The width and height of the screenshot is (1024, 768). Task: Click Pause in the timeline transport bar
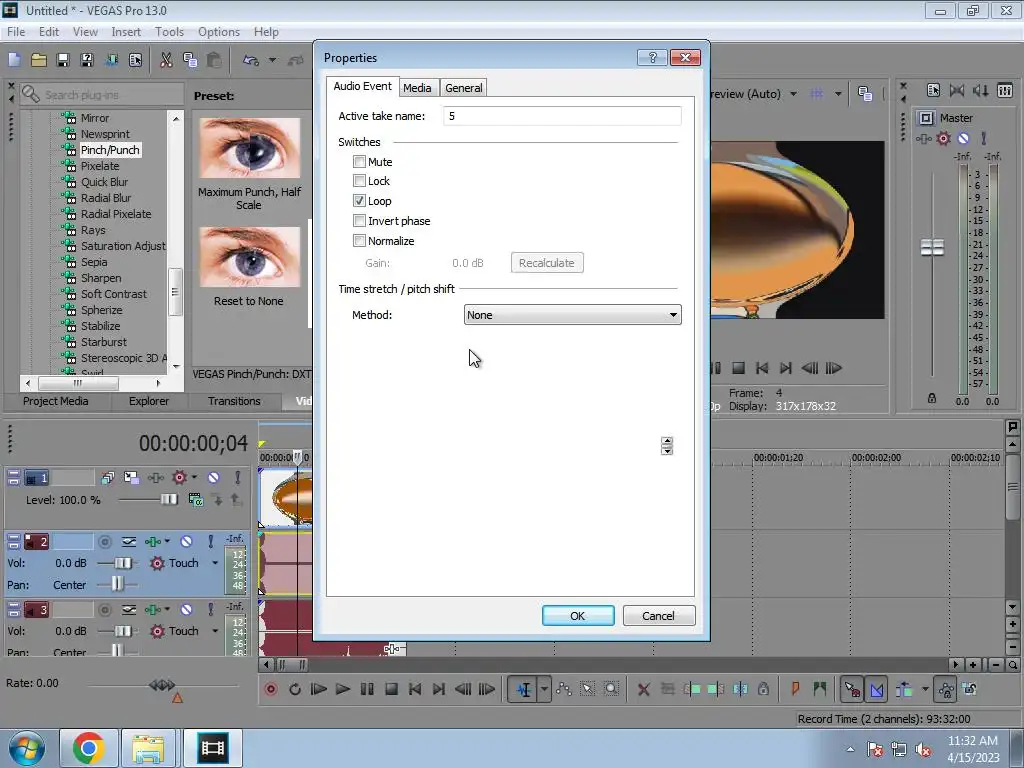[367, 689]
